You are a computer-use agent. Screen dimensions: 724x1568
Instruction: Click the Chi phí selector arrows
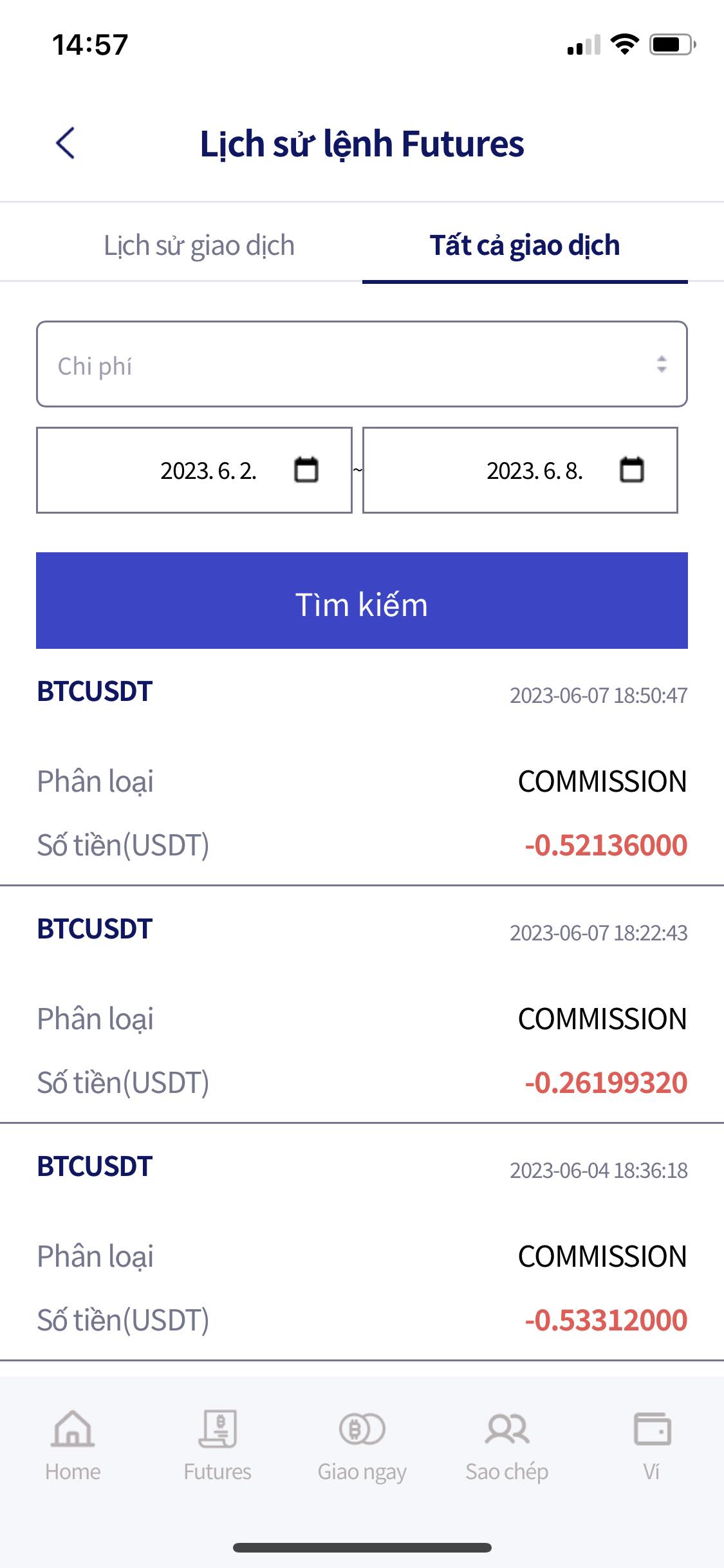pyautogui.click(x=662, y=364)
